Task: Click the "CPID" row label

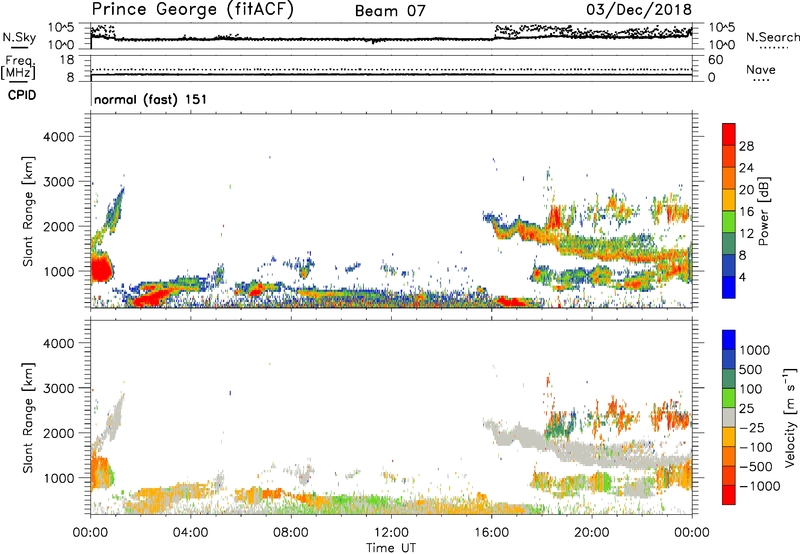Action: [22, 95]
